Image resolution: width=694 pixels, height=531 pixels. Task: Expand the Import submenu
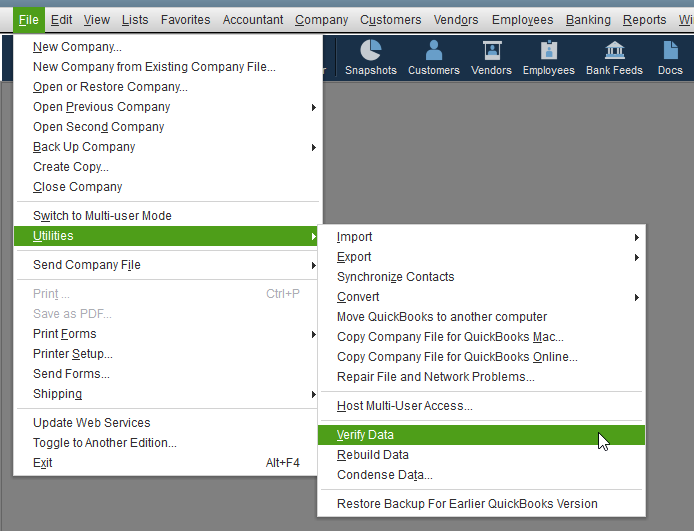tap(355, 237)
